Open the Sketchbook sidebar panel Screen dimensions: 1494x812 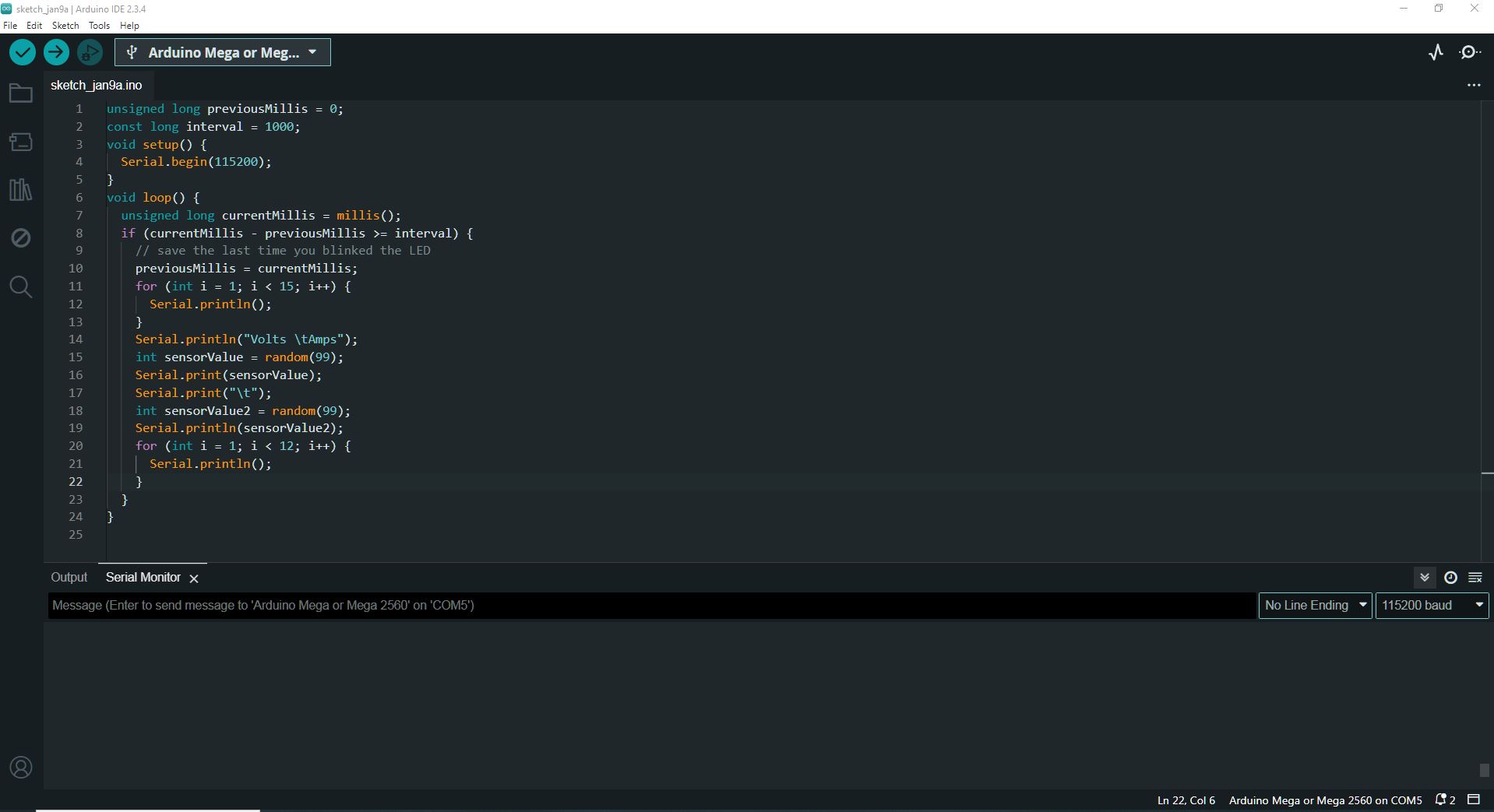pyautogui.click(x=20, y=93)
